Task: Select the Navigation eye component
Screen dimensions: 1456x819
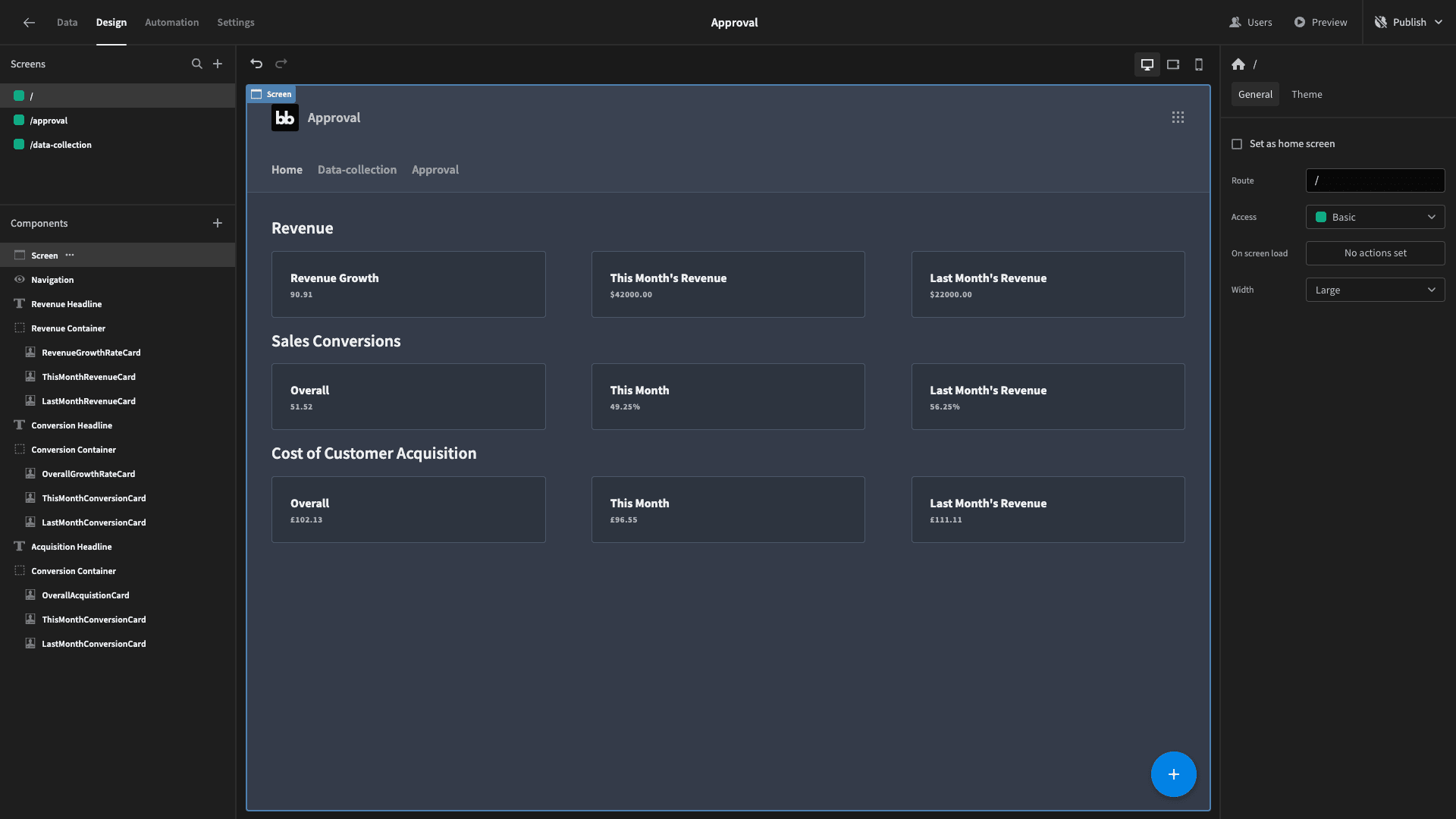Action: pyautogui.click(x=118, y=280)
